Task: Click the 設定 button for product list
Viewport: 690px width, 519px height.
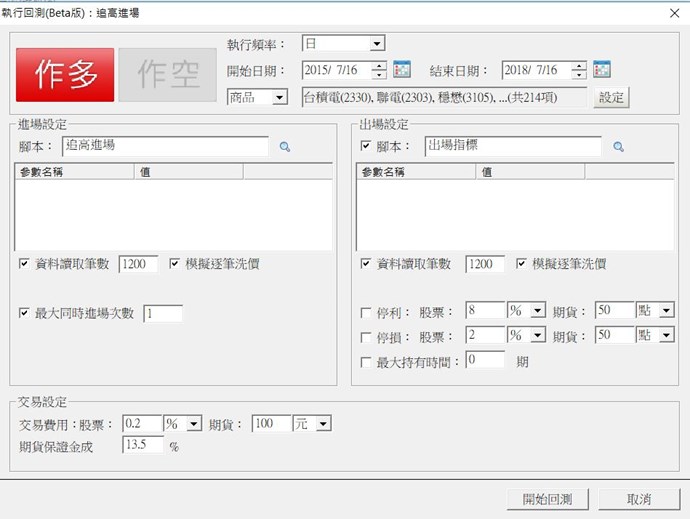Action: click(x=611, y=97)
